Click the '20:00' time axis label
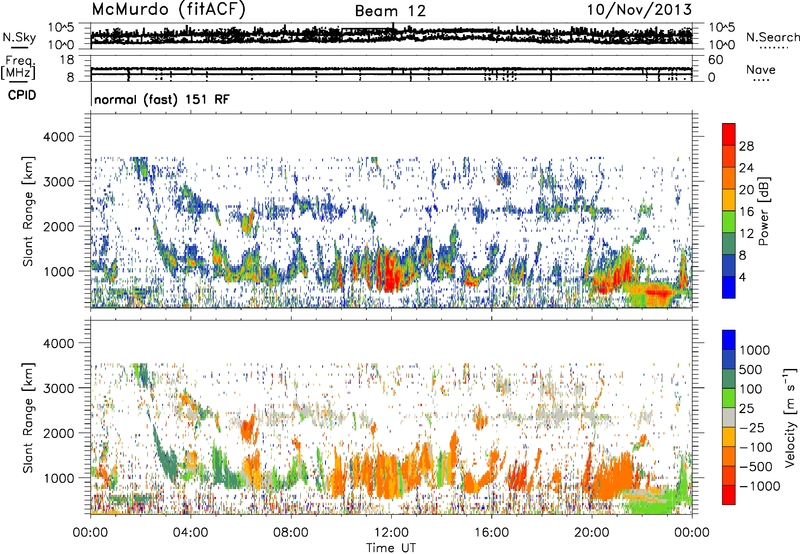This screenshot has width=800, height=554. [591, 532]
